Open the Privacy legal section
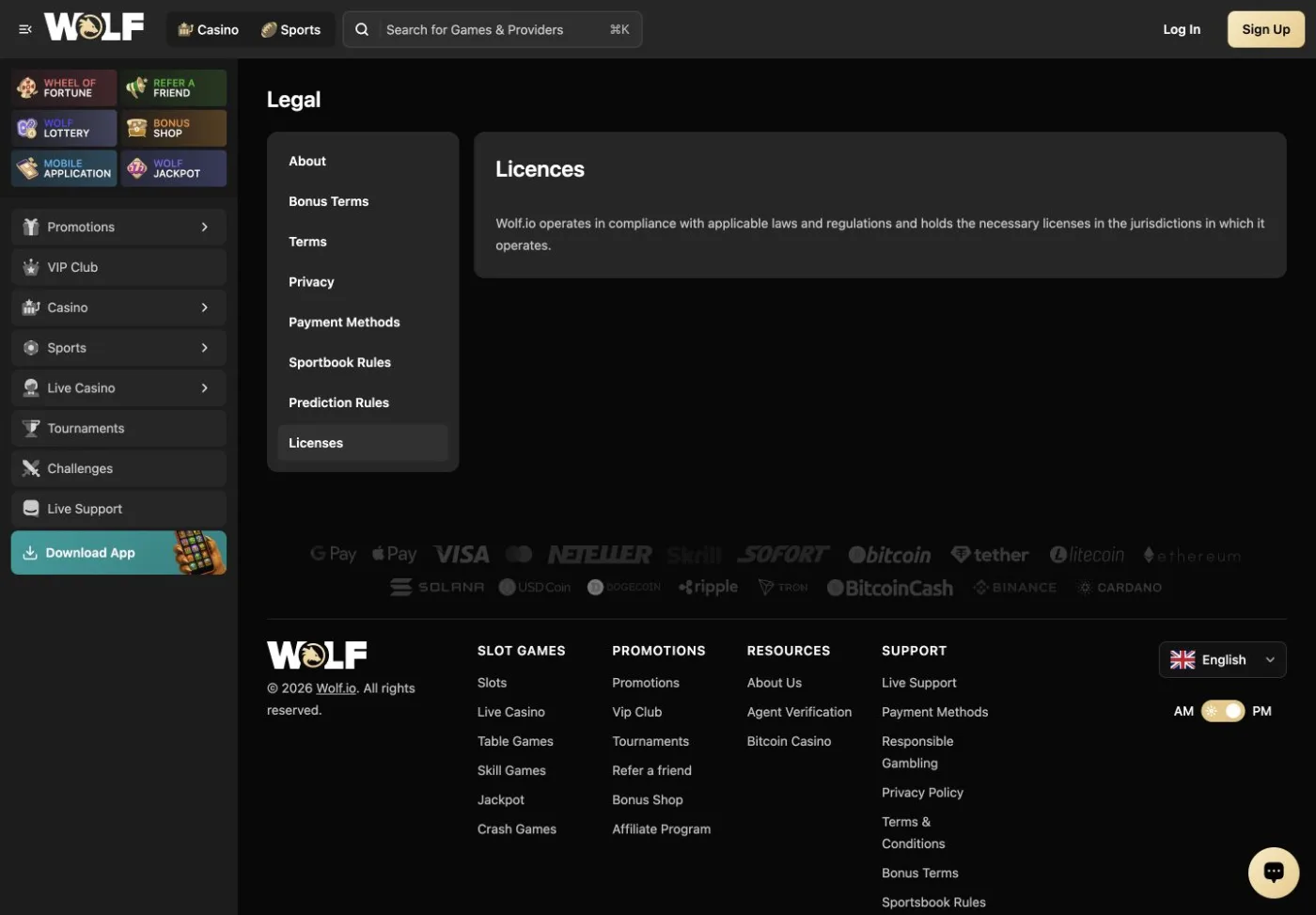This screenshot has height=915, width=1316. pos(363,282)
